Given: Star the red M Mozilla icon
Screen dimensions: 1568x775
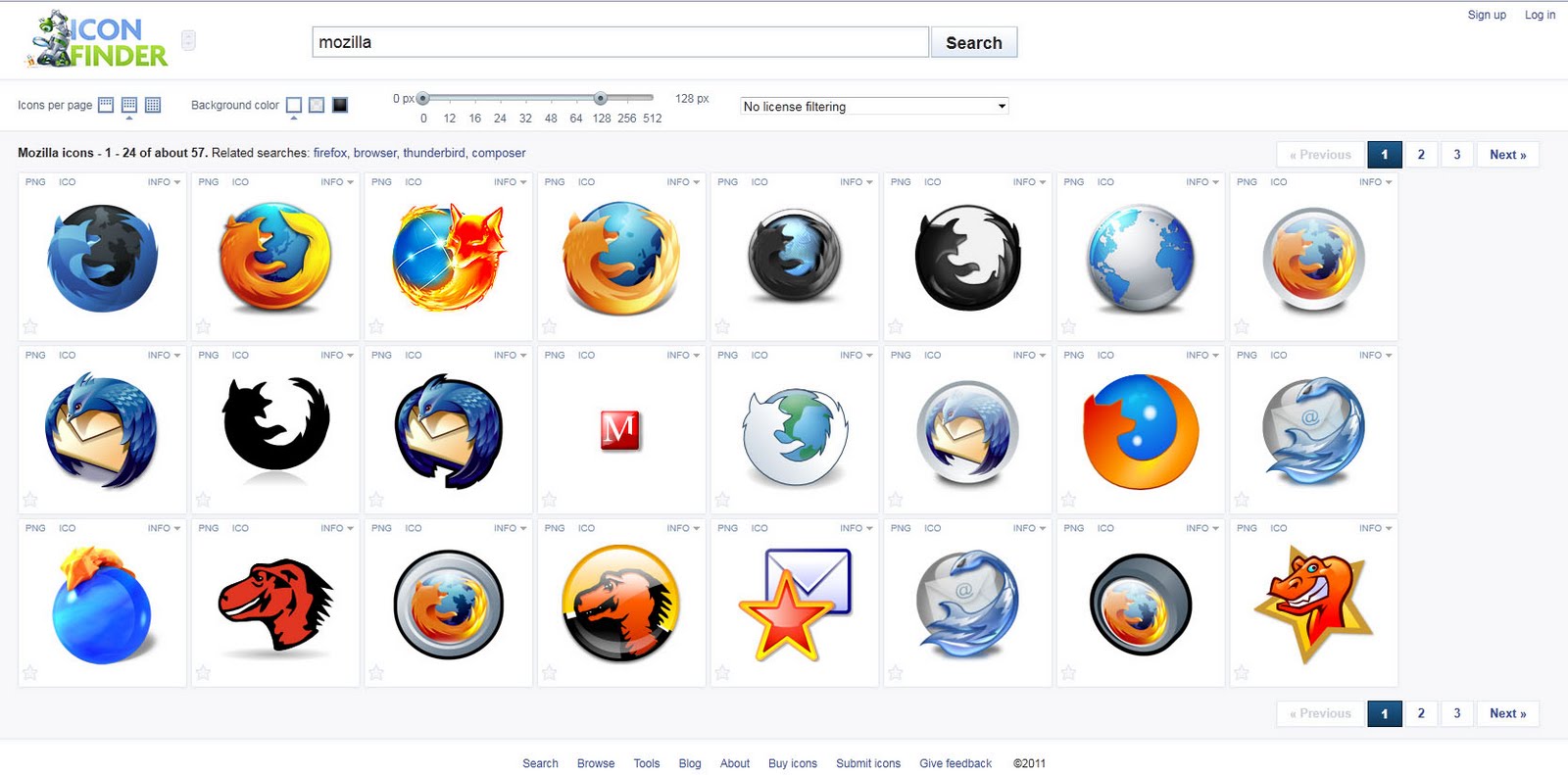Looking at the screenshot, I should point(549,500).
